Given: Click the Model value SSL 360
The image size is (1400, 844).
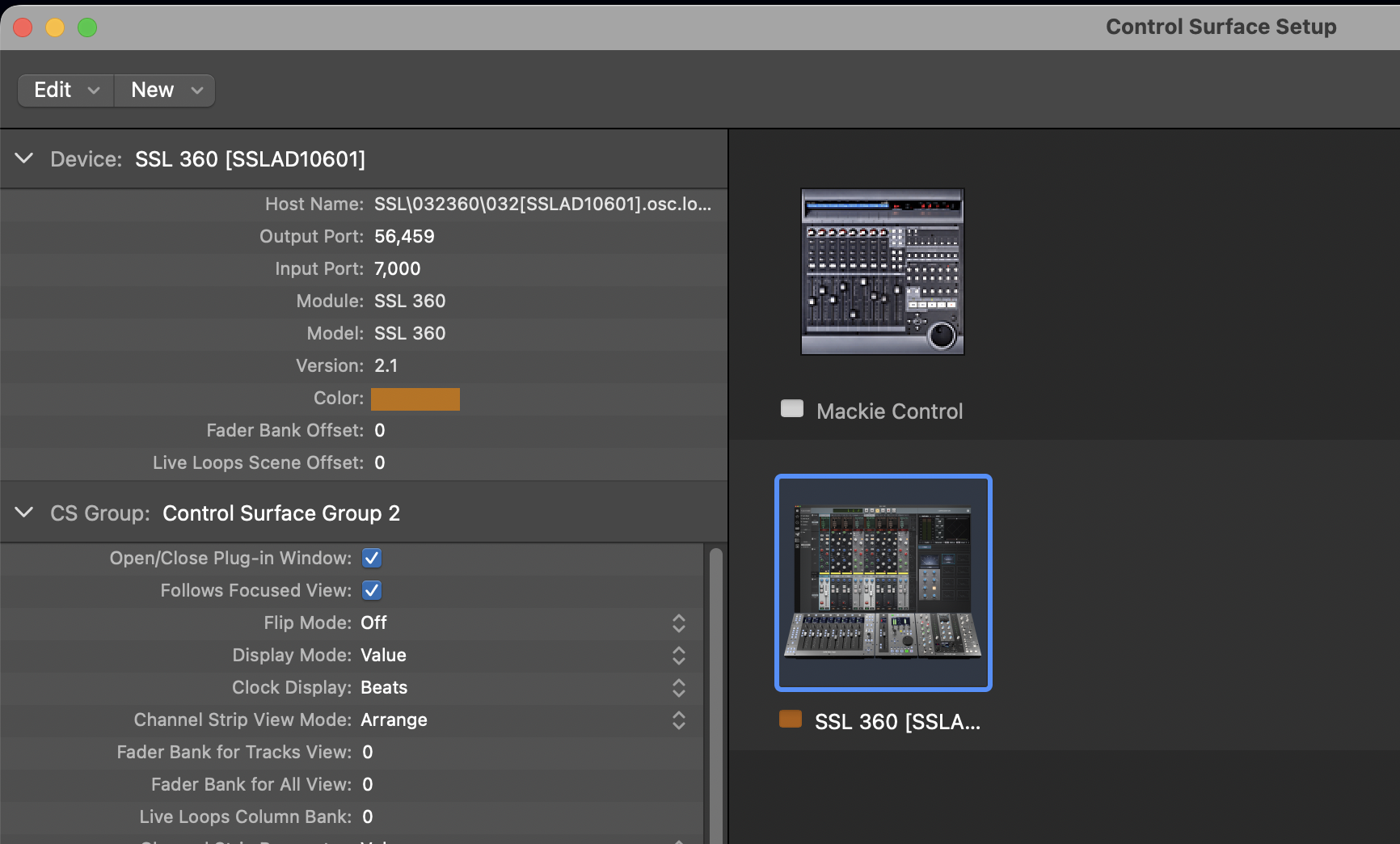Looking at the screenshot, I should (x=410, y=333).
